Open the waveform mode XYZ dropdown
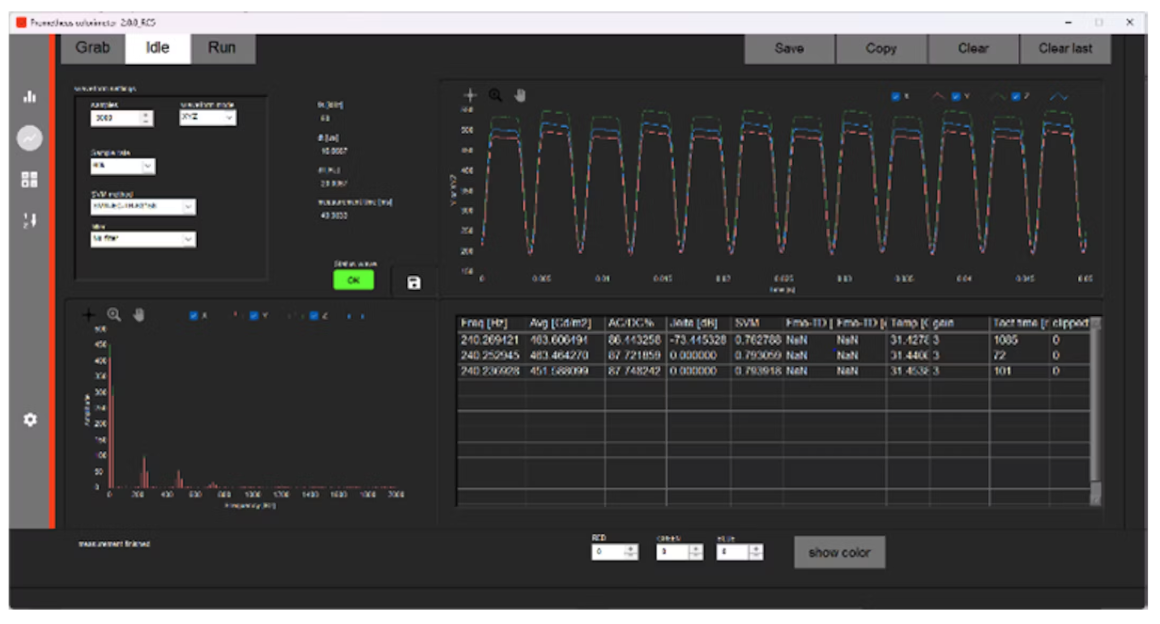 click(x=208, y=117)
